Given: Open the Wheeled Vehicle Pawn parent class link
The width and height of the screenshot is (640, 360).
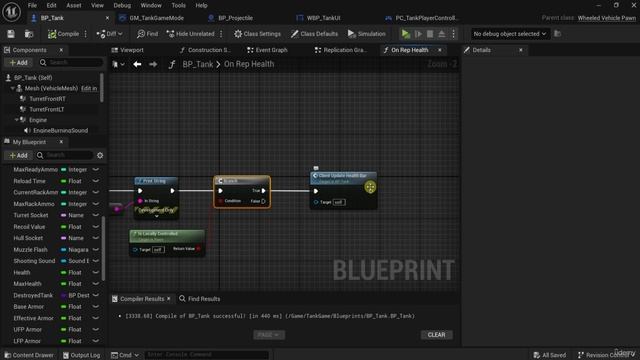Looking at the screenshot, I should pyautogui.click(x=607, y=18).
